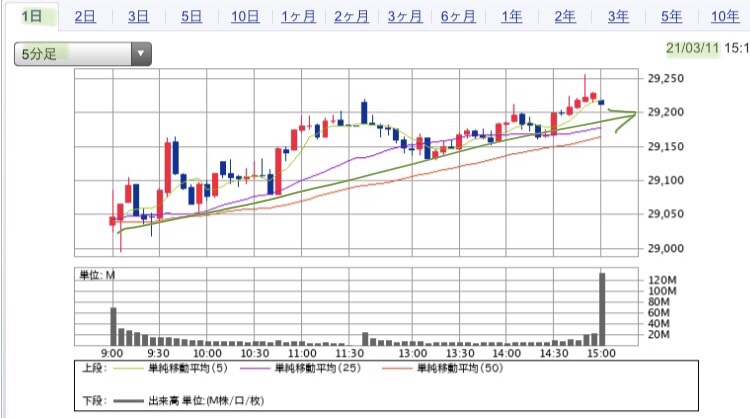Click the 11:00 time axis label
This screenshot has width=750, height=418.
click(x=302, y=353)
